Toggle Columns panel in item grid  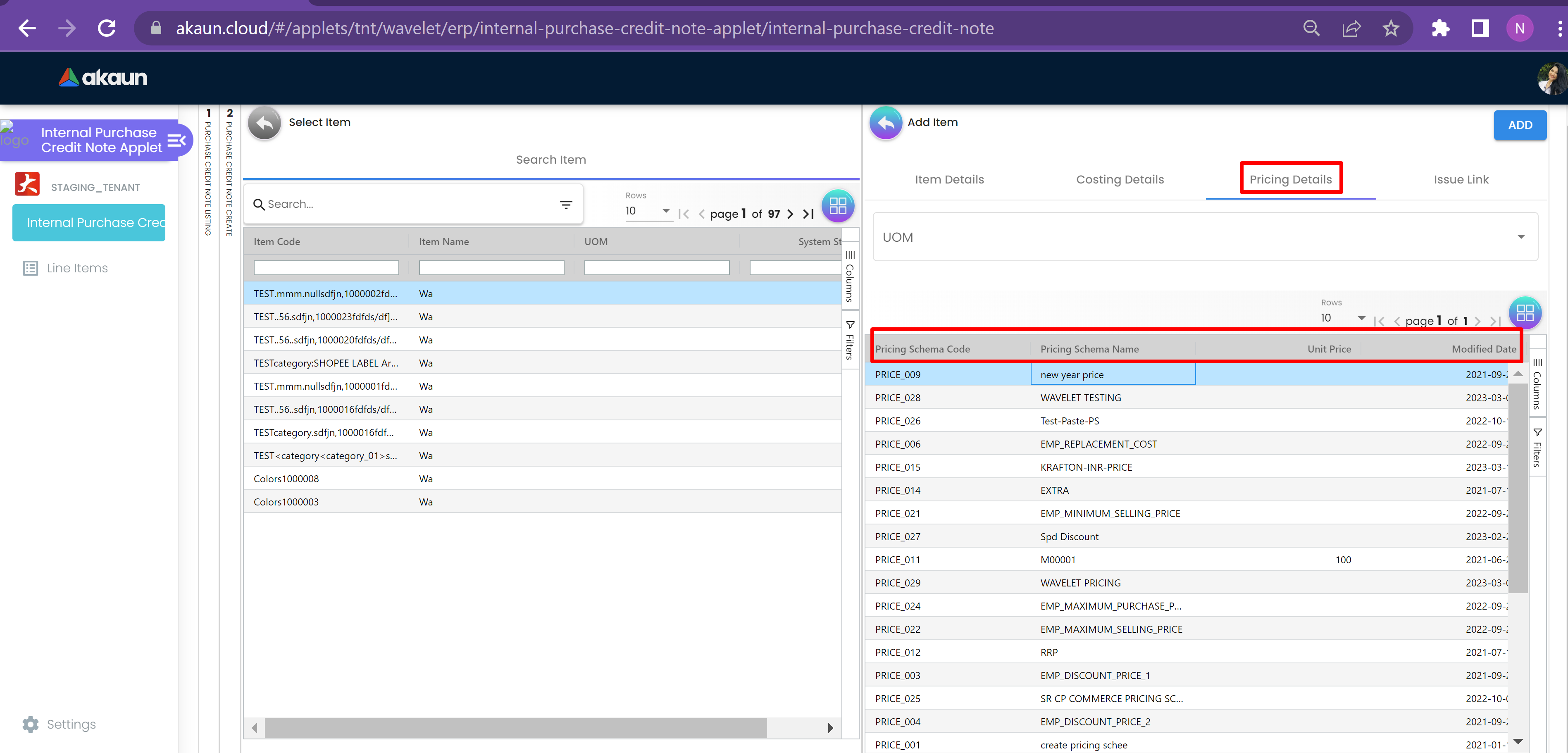[850, 277]
